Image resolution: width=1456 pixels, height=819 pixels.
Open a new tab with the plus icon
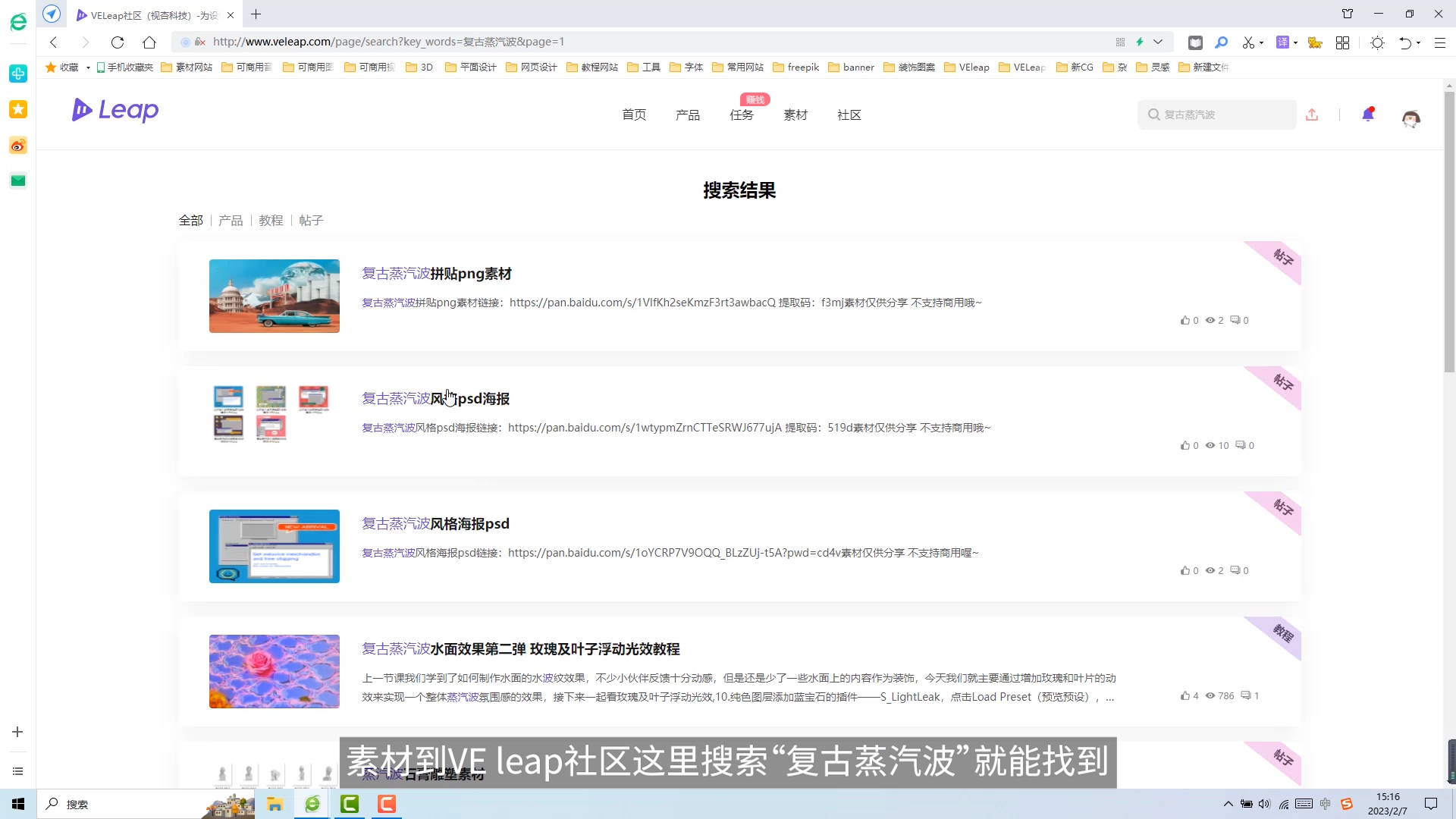pos(256,14)
